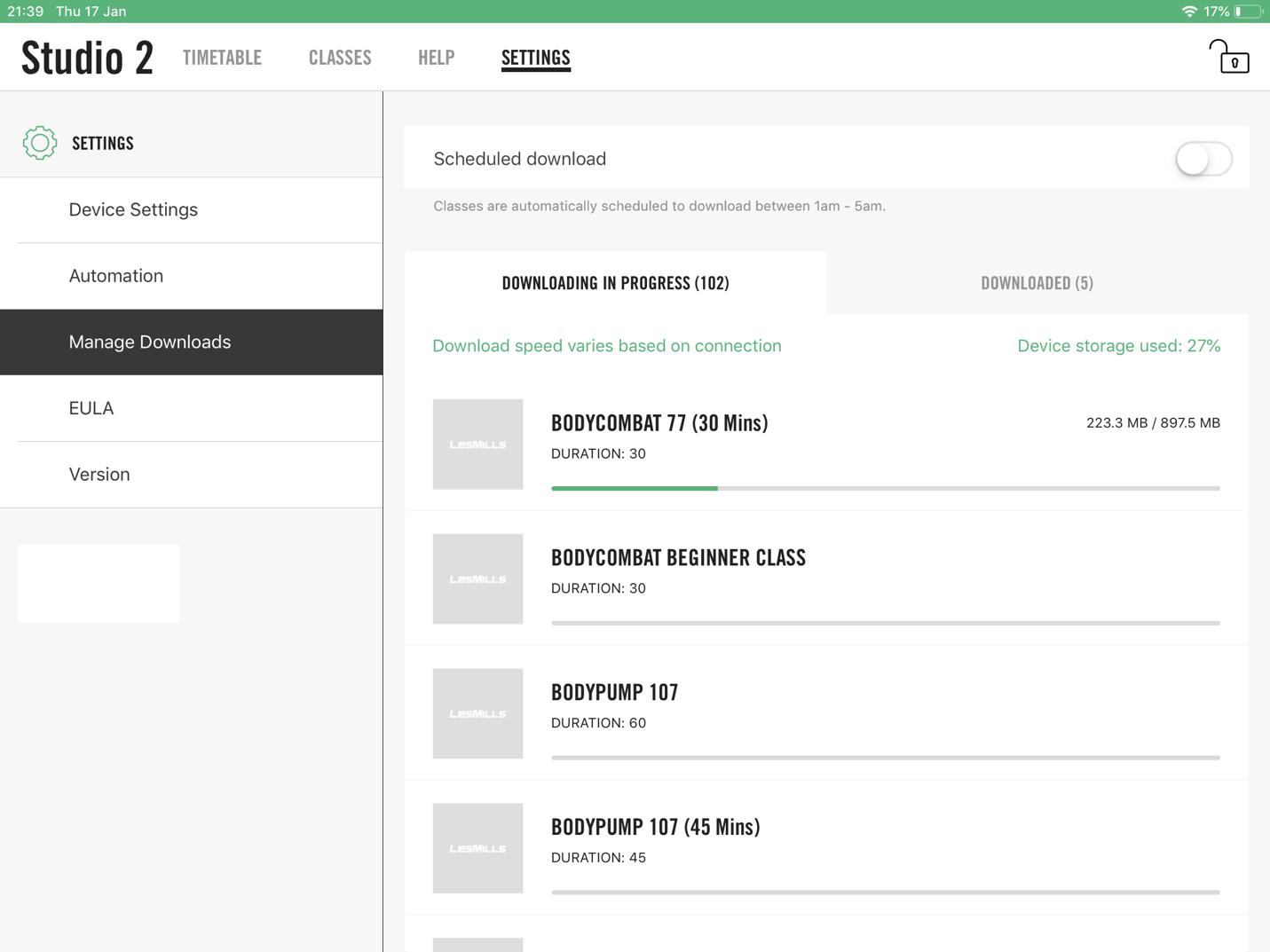Click the BODYCOMBAT BEGINNER CLASS title

click(679, 558)
